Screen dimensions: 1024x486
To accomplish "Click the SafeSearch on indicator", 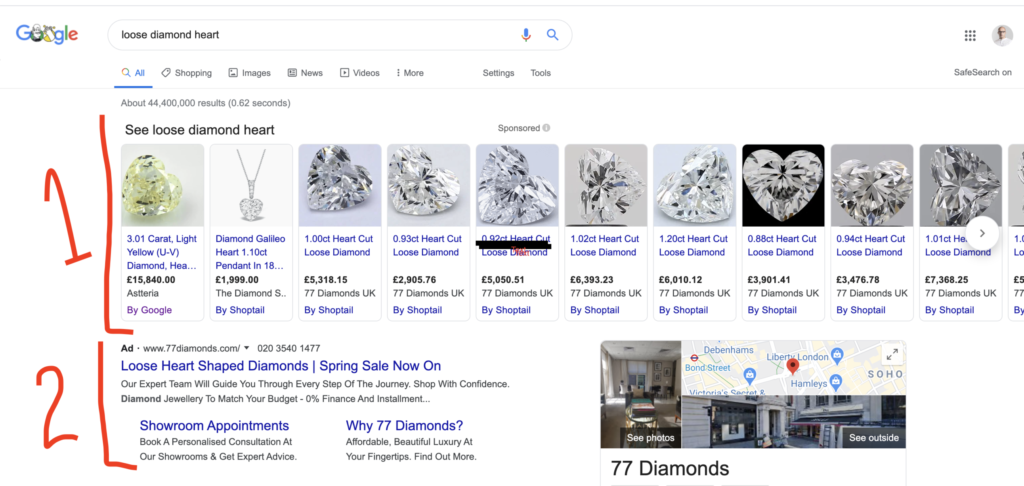I will pos(982,73).
